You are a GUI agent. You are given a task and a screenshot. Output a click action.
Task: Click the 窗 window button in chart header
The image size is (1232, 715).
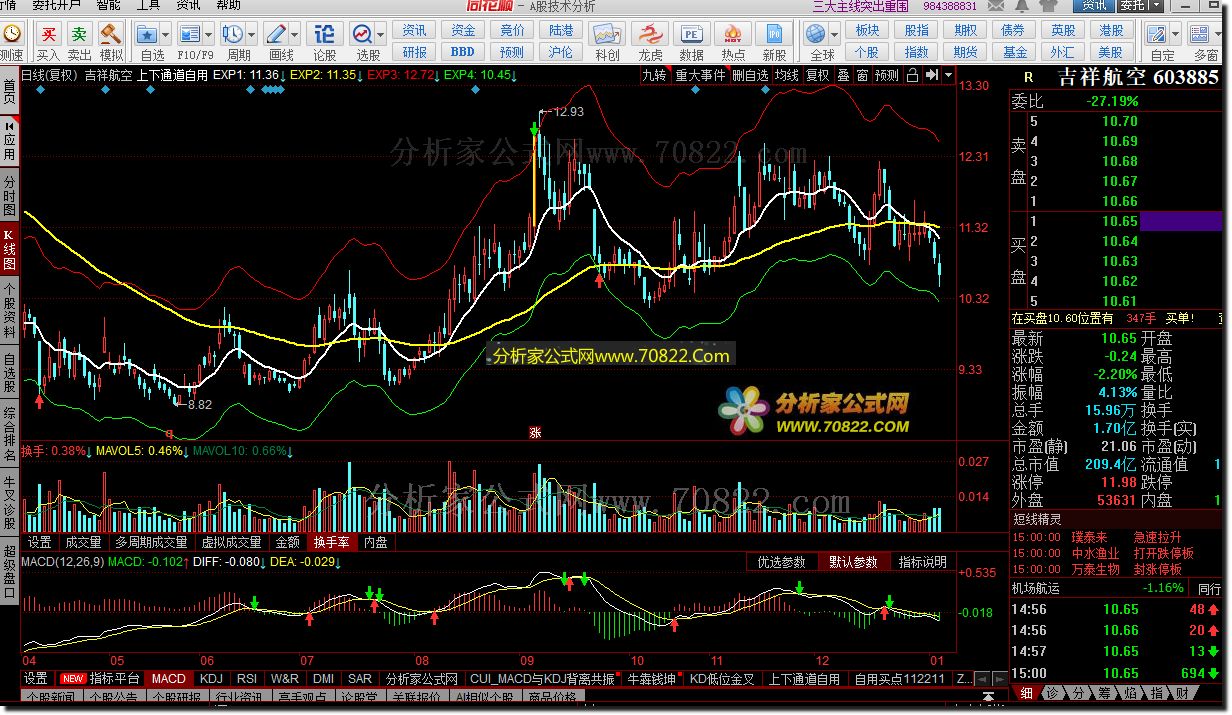point(861,75)
